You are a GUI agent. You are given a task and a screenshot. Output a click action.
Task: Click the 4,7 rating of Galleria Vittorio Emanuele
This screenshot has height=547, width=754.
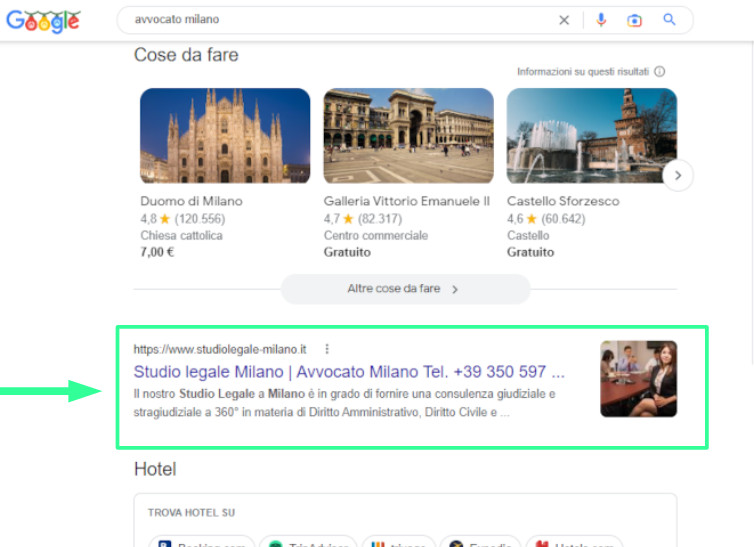332,219
